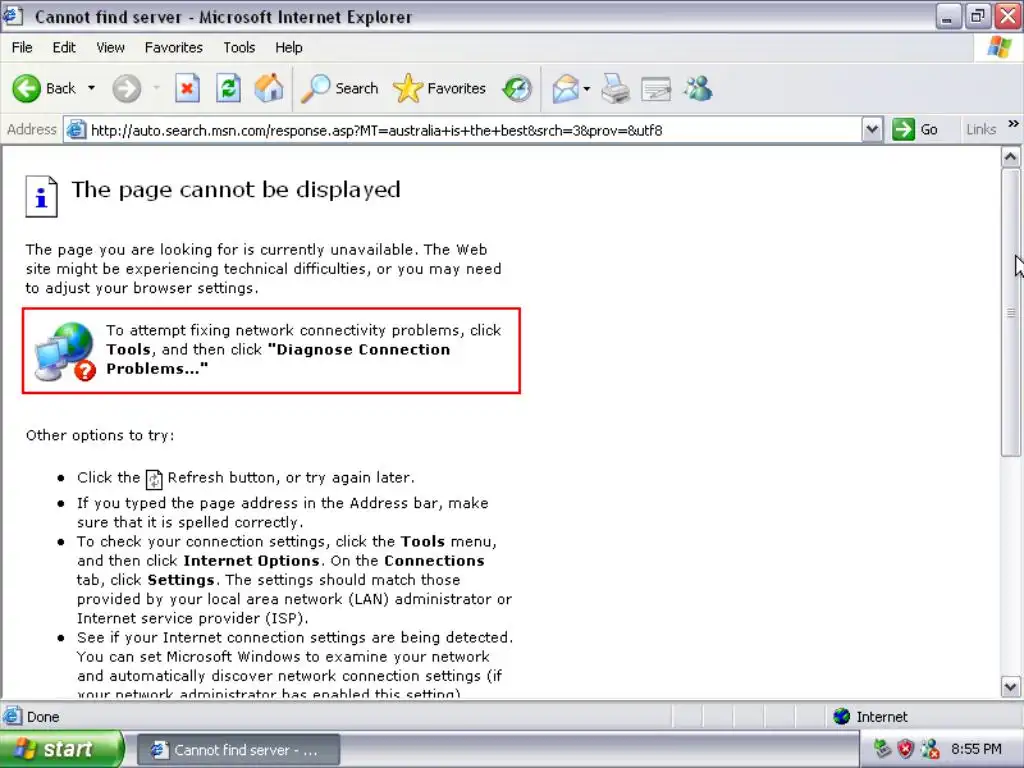Open the Help menu
Viewport: 1024px width, 768px height.
coord(289,48)
